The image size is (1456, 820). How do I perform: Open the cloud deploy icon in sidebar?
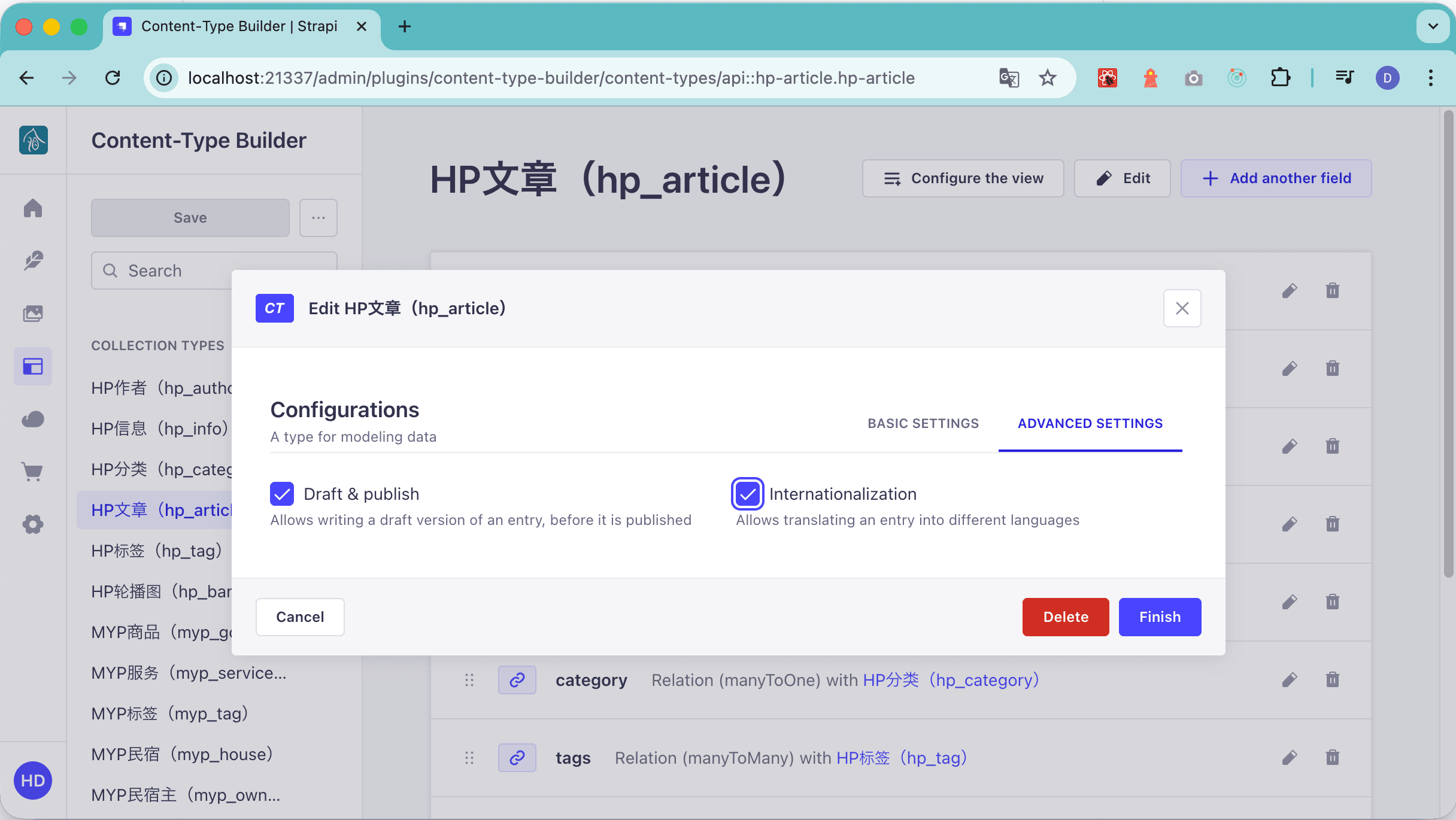click(x=33, y=419)
